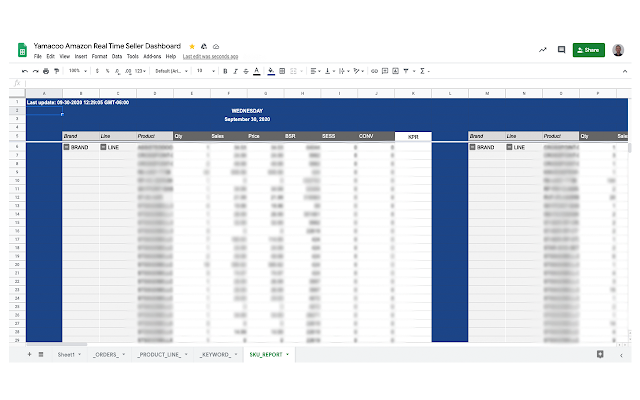Toggle the BRAND checkbox in column M
This screenshot has height=400, width=640.
[x=472, y=147]
